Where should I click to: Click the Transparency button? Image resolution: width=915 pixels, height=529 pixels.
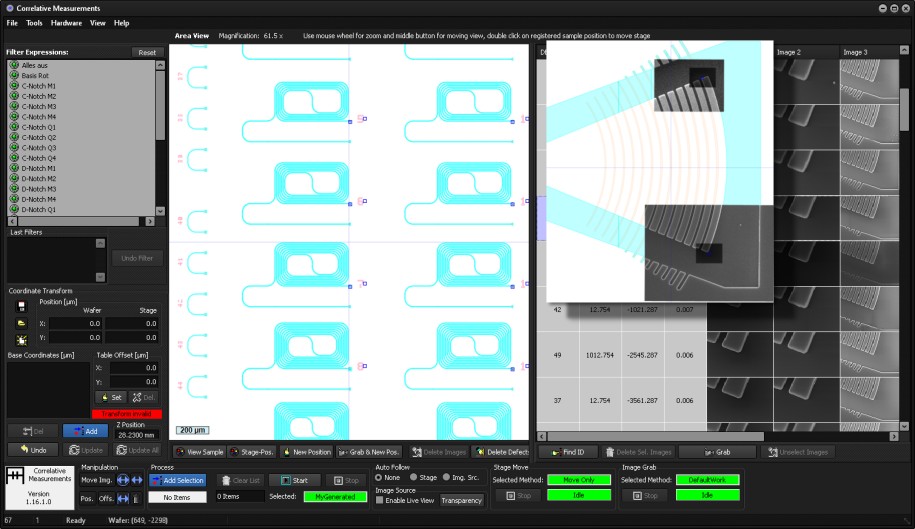[x=461, y=500]
